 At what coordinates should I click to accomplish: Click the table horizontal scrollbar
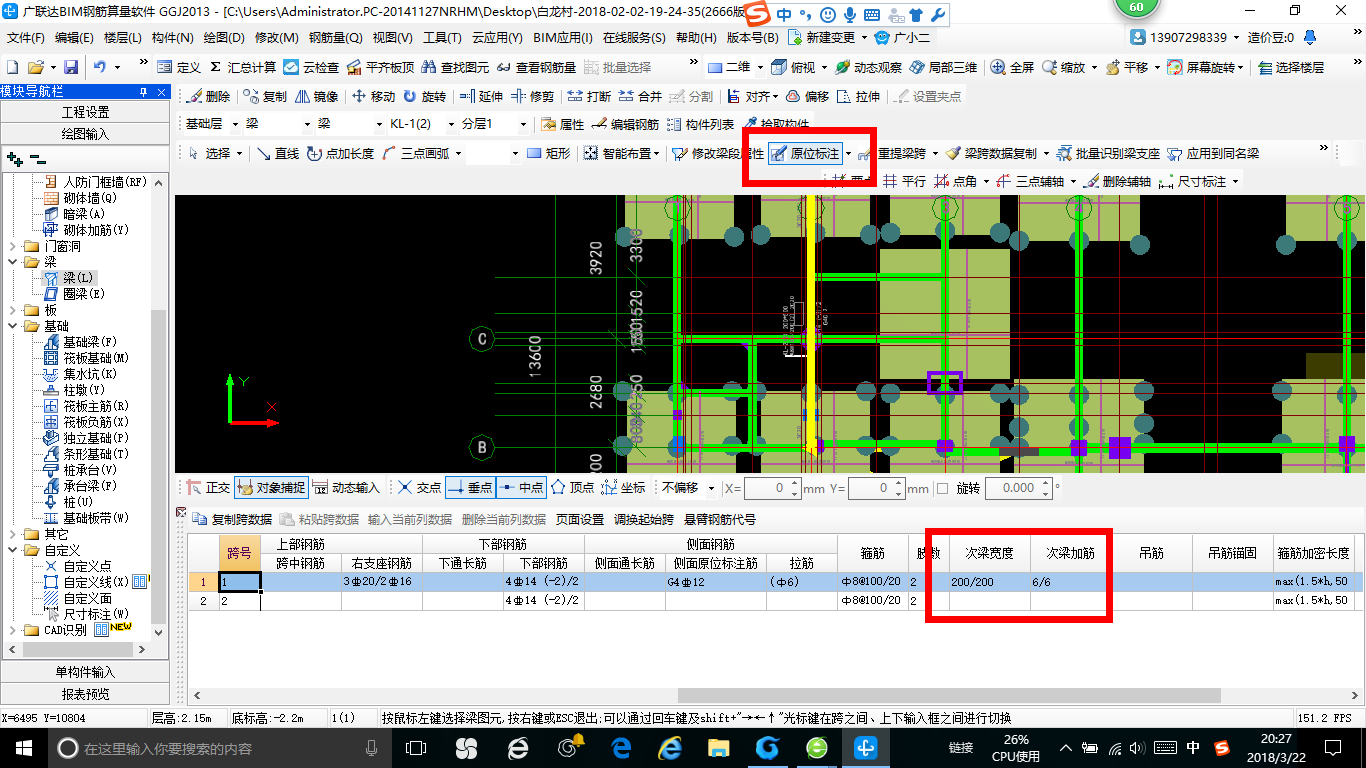tap(949, 695)
